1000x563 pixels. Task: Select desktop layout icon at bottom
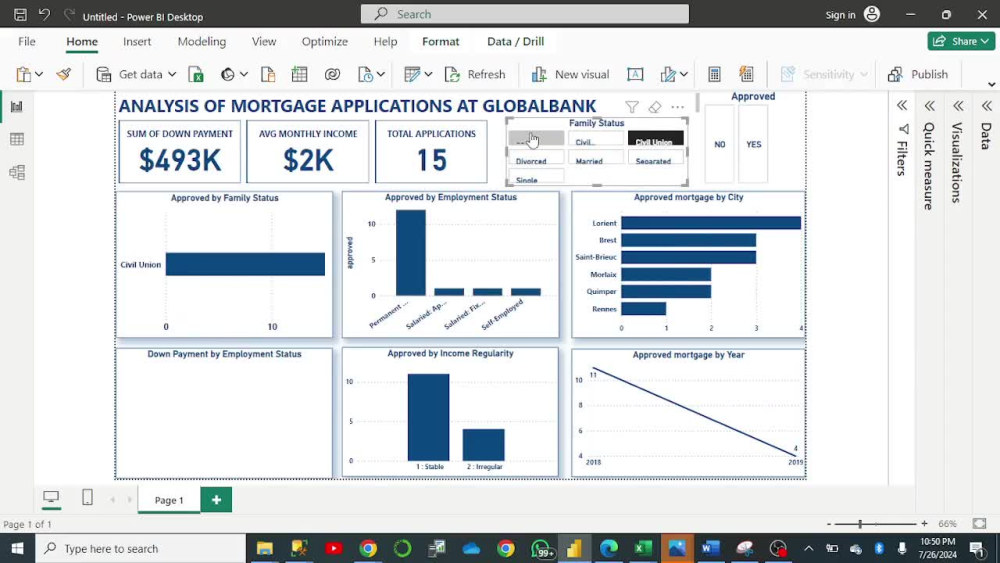pos(51,497)
